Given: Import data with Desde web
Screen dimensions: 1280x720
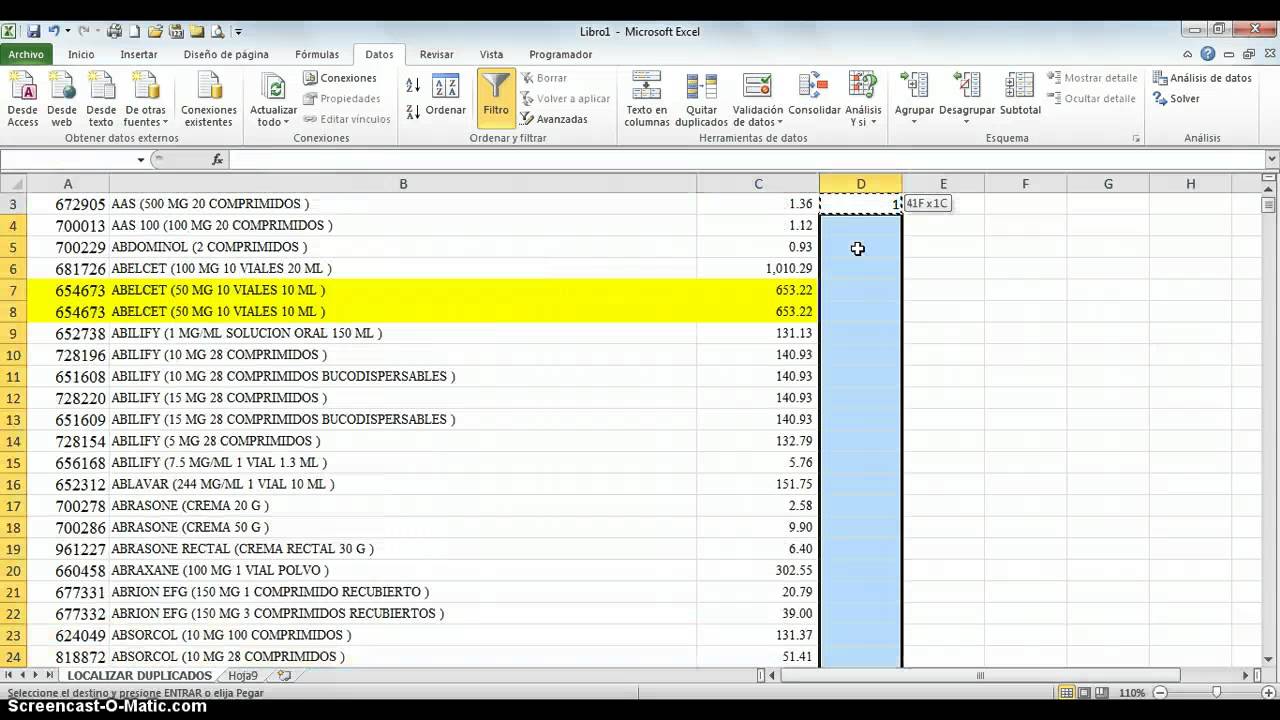Looking at the screenshot, I should point(62,100).
